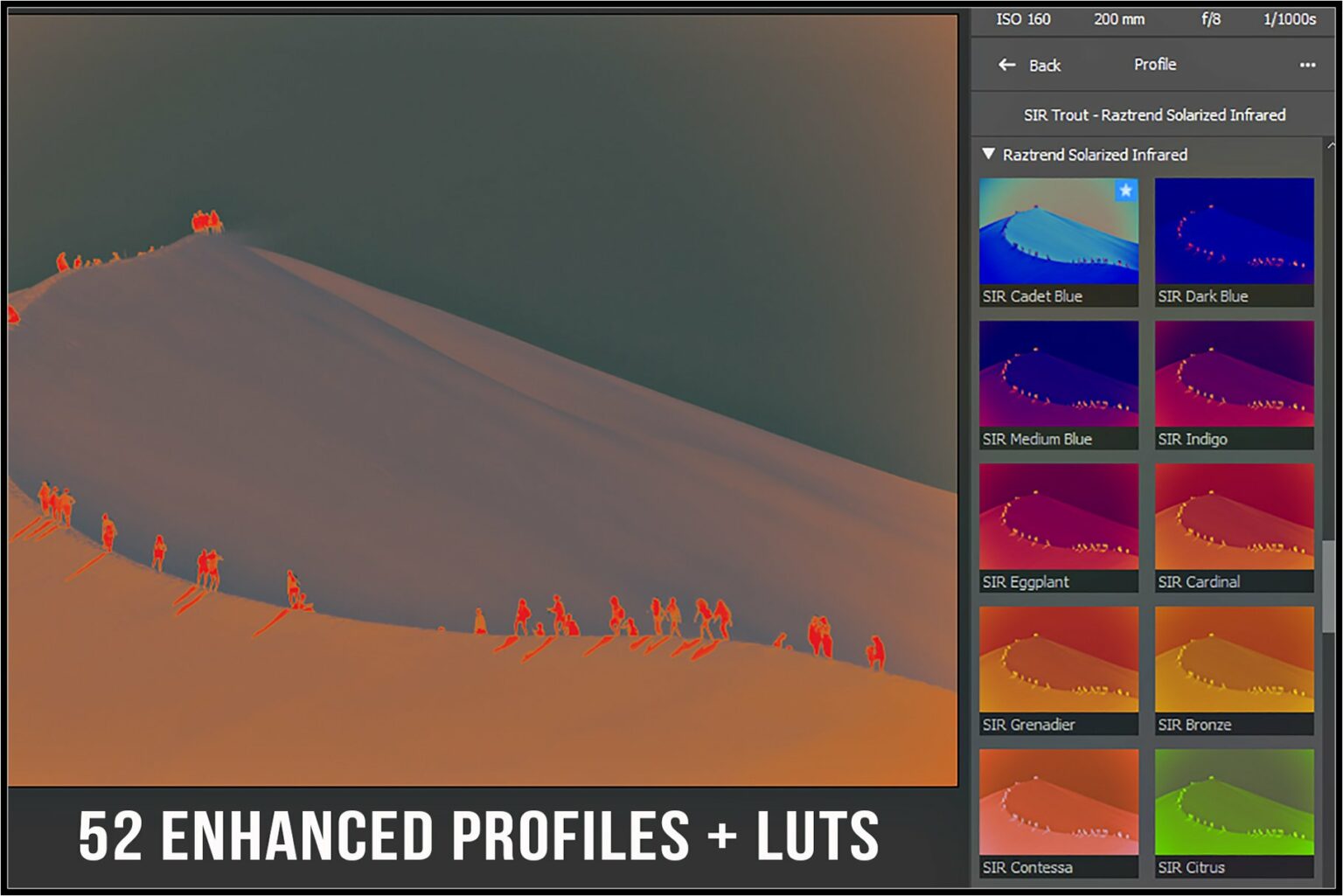Screen dimensions: 1343x896
Task: Apply the SIR Cardinal profile
Action: [1234, 520]
